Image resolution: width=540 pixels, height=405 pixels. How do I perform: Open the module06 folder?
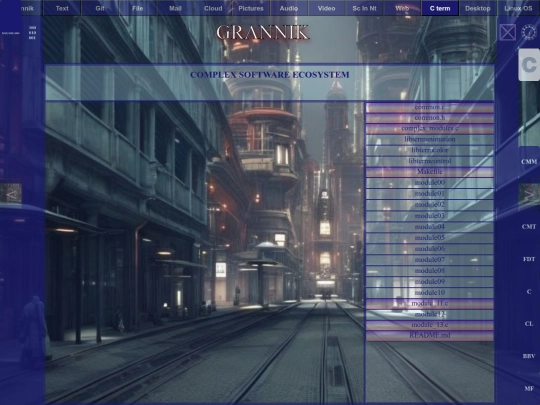(x=429, y=249)
